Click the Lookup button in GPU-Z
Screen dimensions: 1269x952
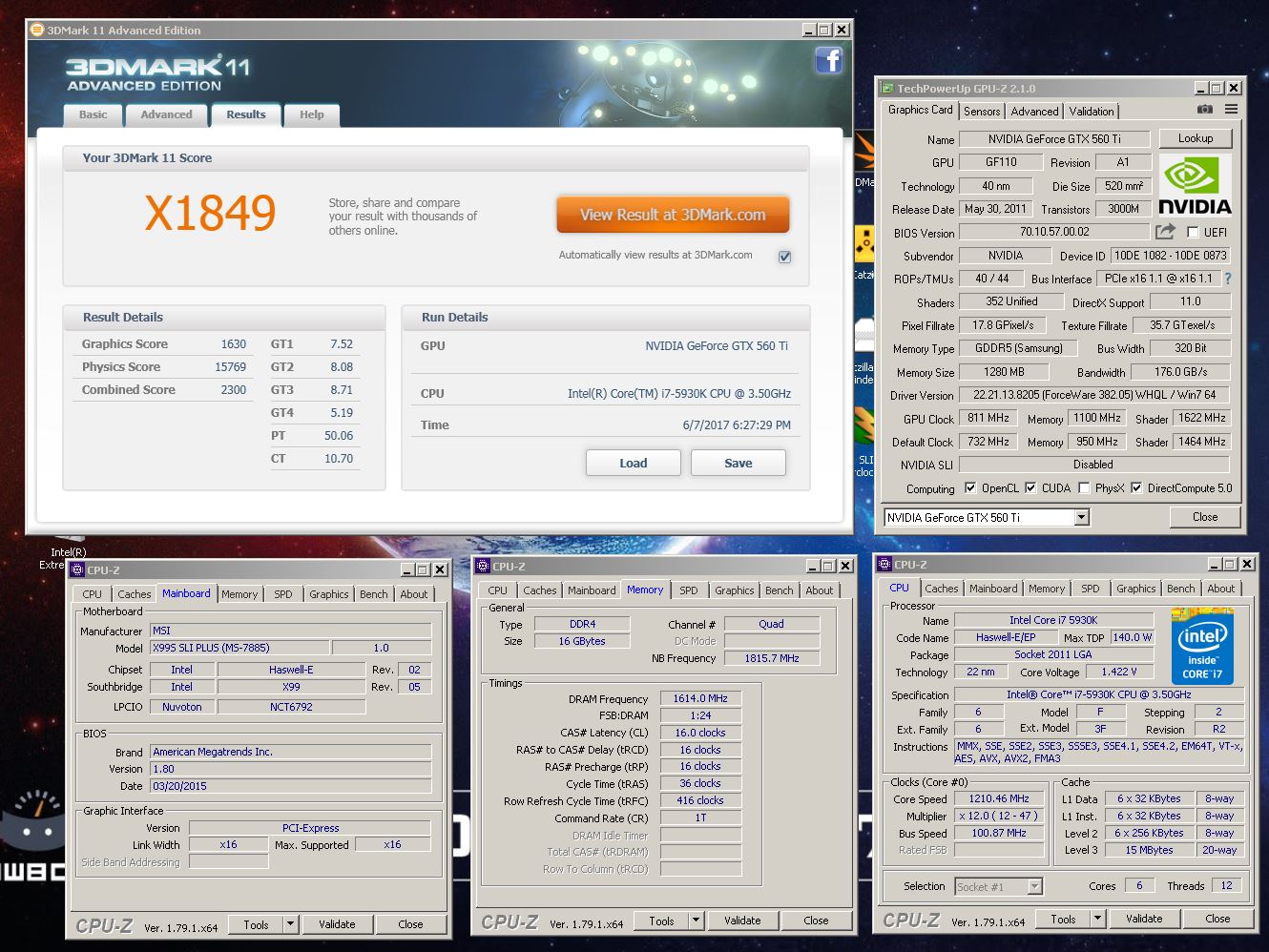tap(1195, 138)
